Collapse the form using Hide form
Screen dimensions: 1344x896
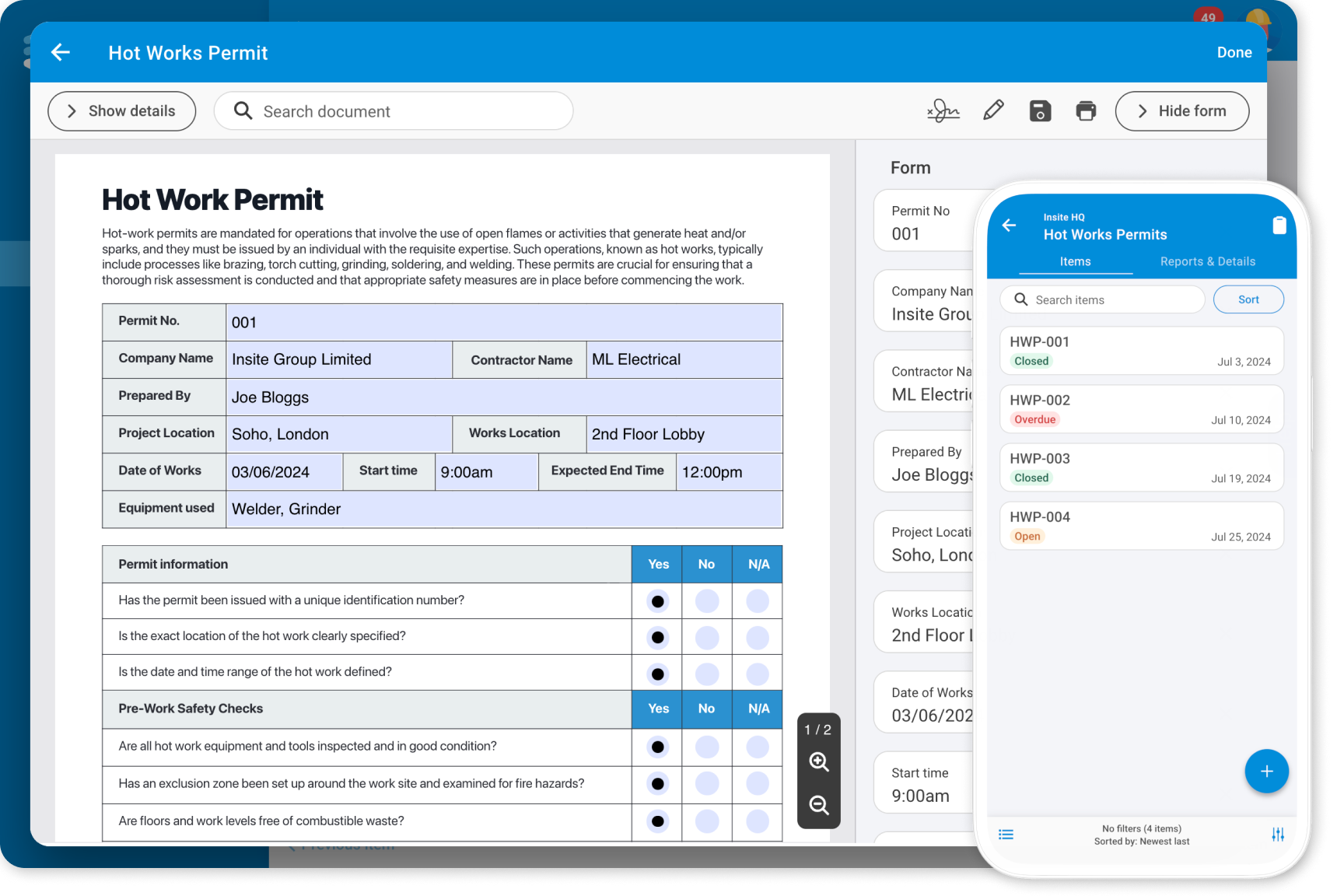click(x=1181, y=110)
